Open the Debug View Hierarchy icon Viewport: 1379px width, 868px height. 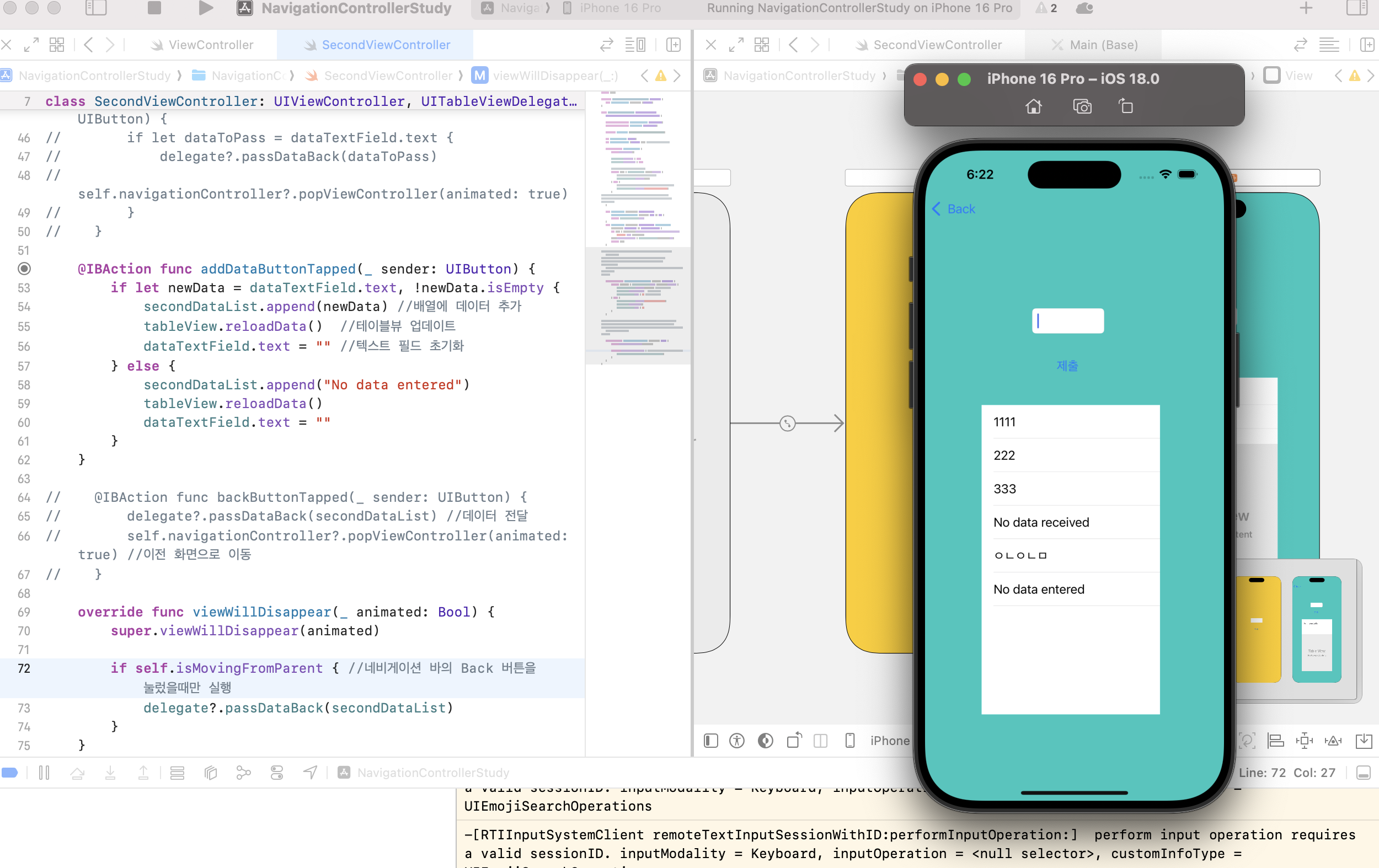[210, 773]
